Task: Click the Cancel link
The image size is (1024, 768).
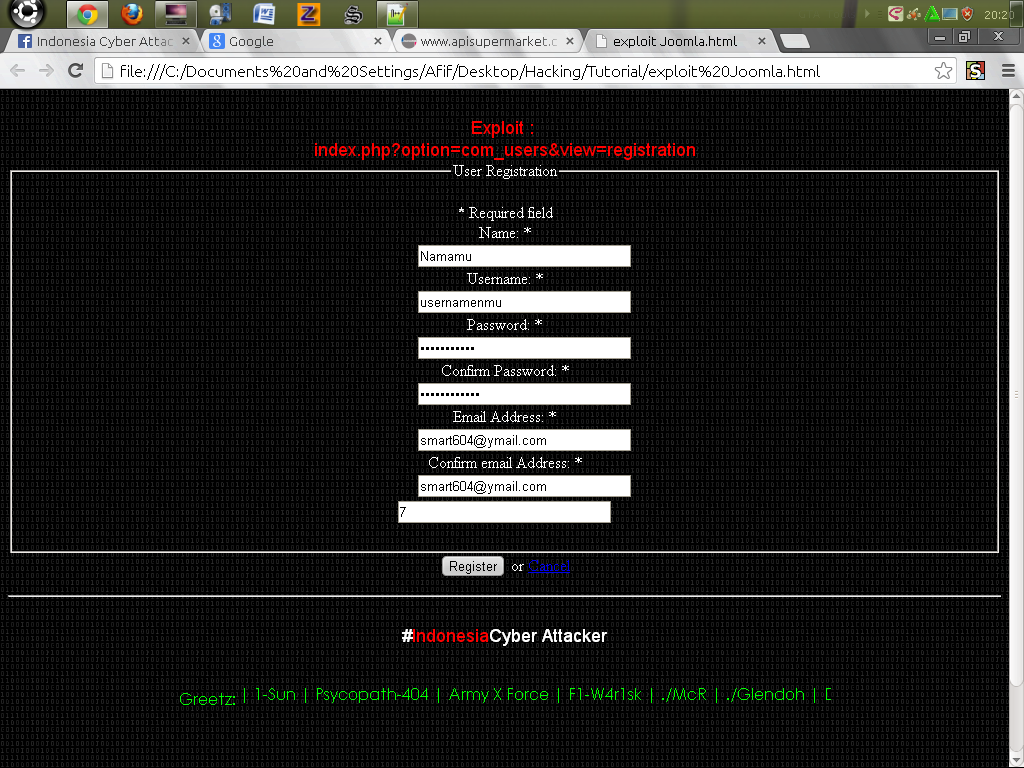Action: click(549, 566)
